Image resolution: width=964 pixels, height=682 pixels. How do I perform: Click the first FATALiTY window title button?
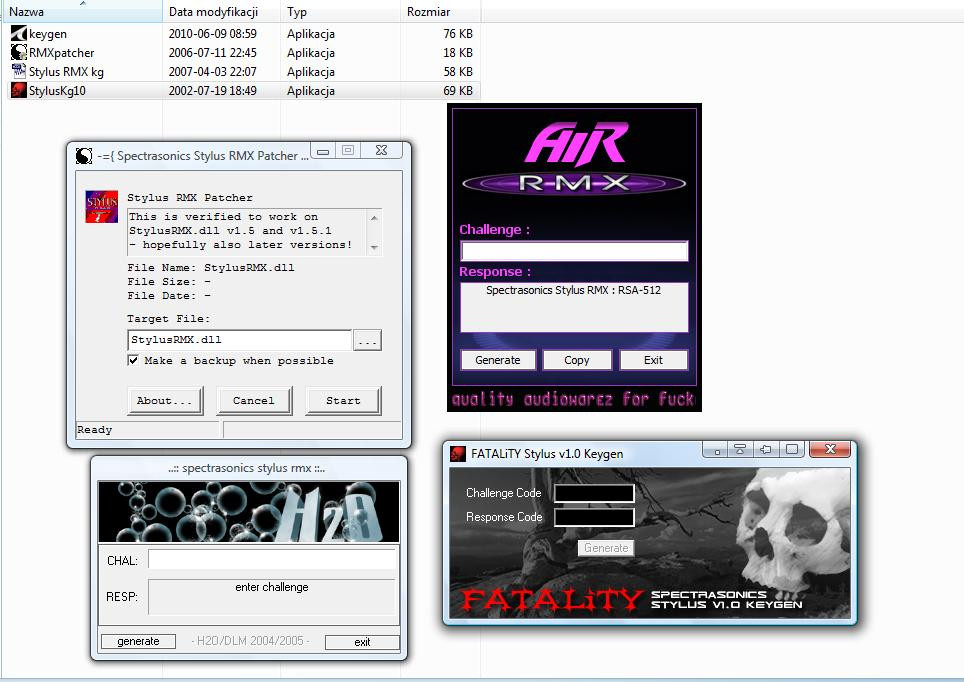pyautogui.click(x=715, y=450)
